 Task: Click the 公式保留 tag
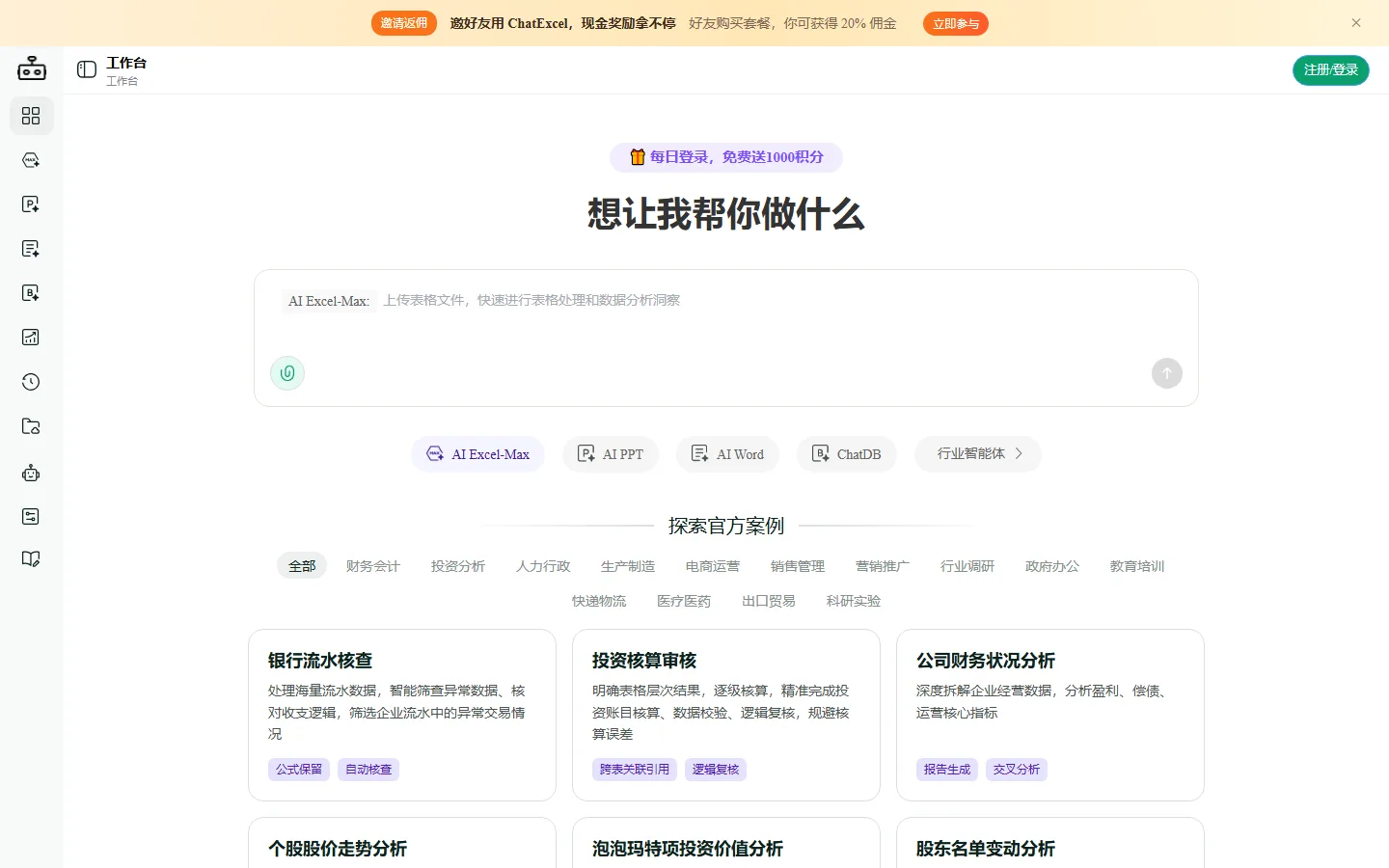click(x=299, y=770)
